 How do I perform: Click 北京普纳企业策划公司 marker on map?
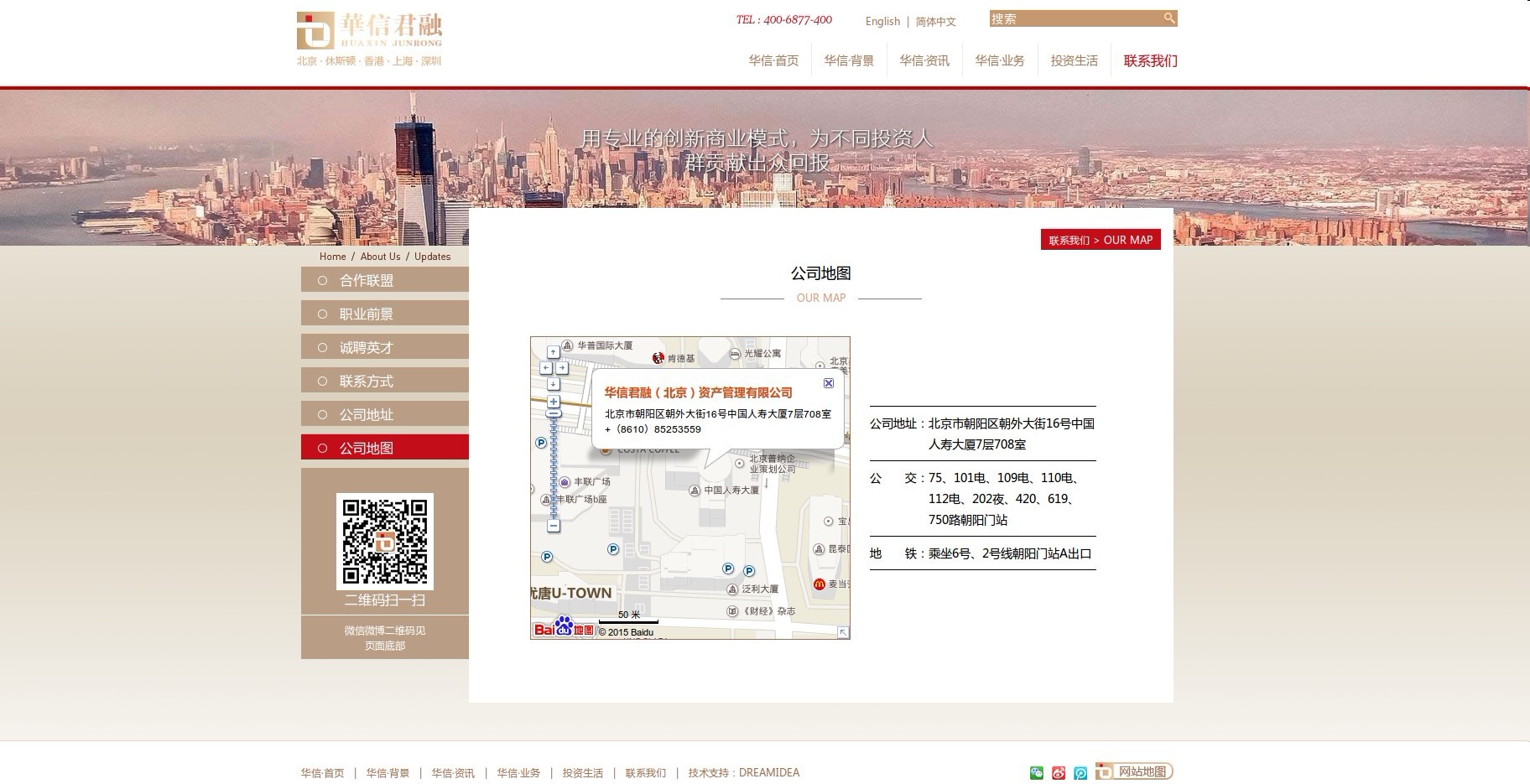[x=739, y=463]
